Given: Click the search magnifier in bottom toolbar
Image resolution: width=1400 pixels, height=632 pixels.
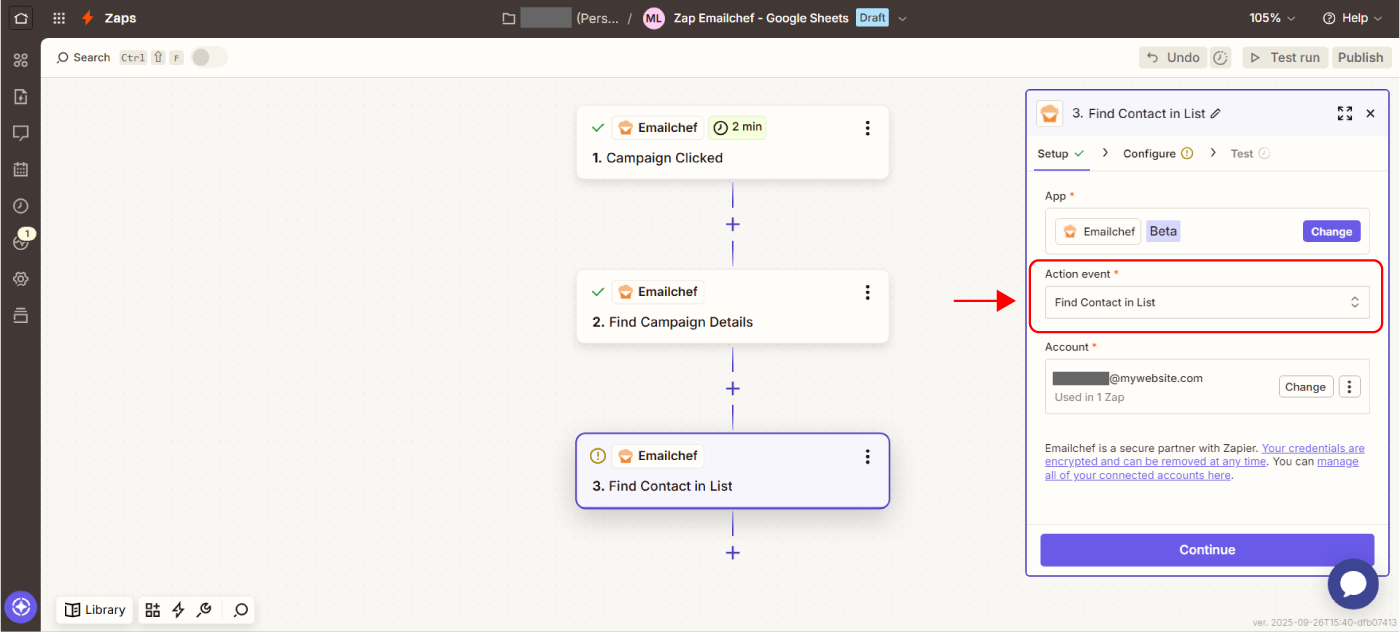Looking at the screenshot, I should click(240, 610).
